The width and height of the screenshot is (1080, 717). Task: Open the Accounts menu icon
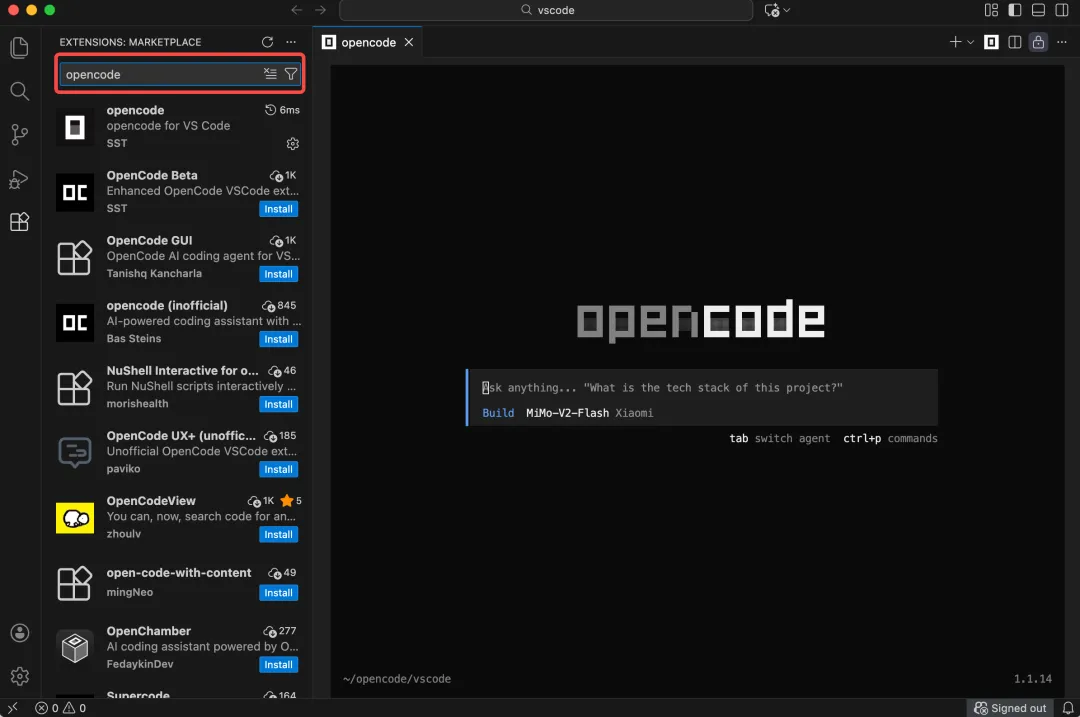[19, 633]
